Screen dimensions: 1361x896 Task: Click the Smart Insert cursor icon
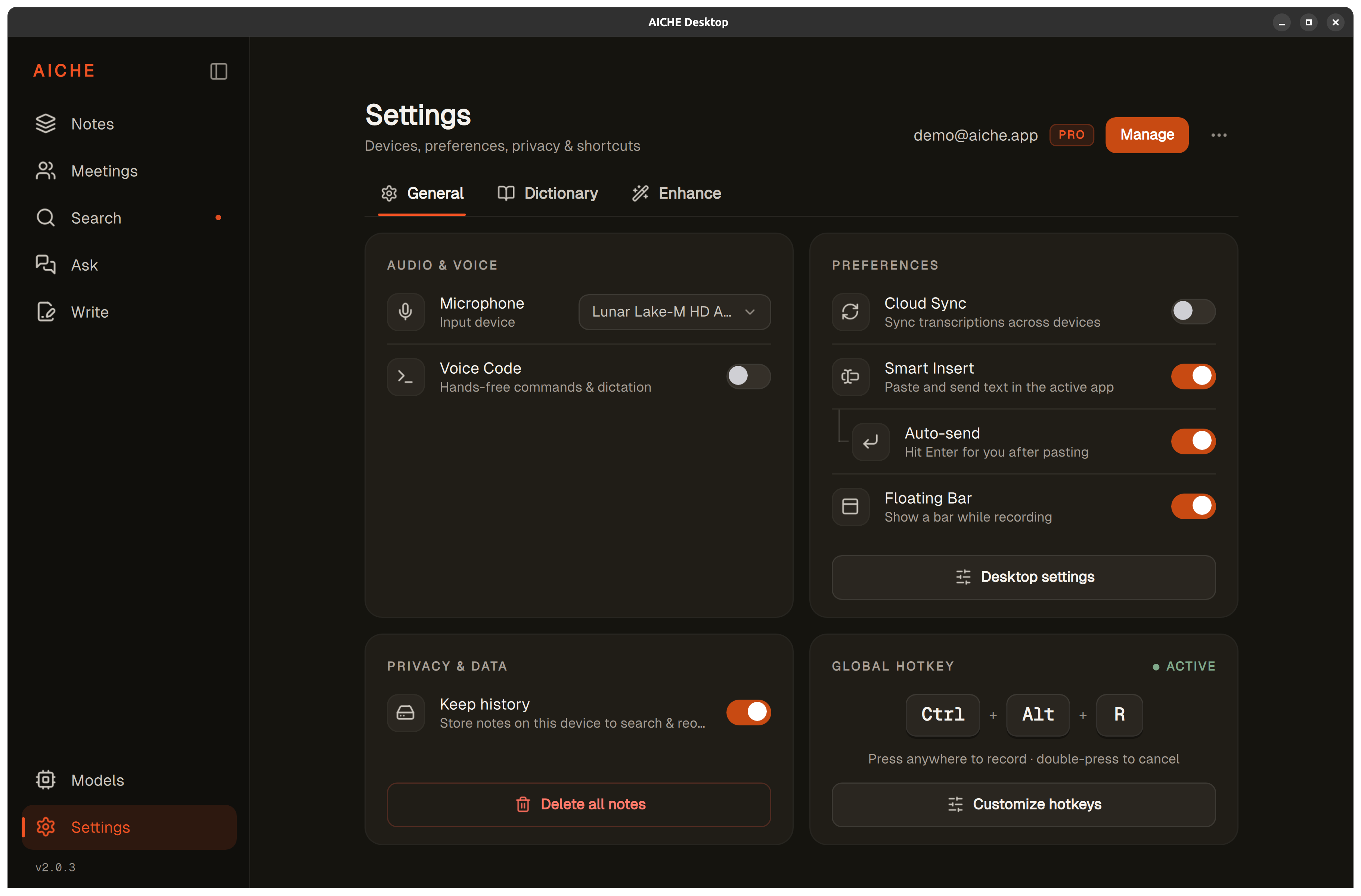850,377
